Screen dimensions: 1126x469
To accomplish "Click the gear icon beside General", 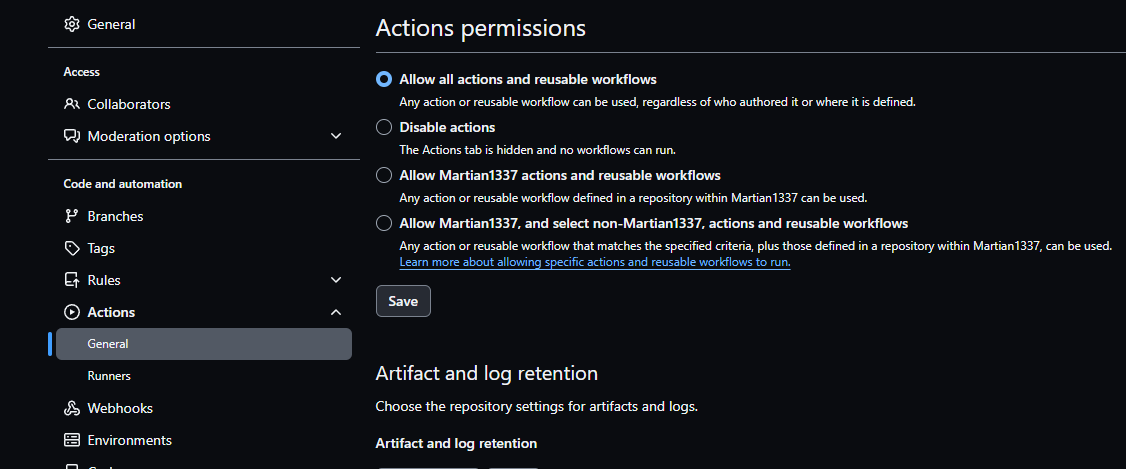I will click(x=72, y=24).
